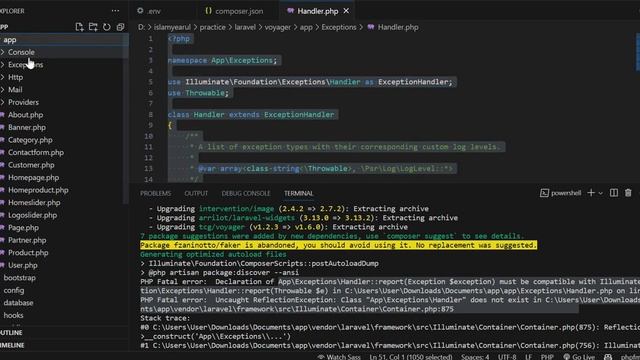Open Logoslider.php in Explorer
The image size is (640, 360).
point(32,215)
